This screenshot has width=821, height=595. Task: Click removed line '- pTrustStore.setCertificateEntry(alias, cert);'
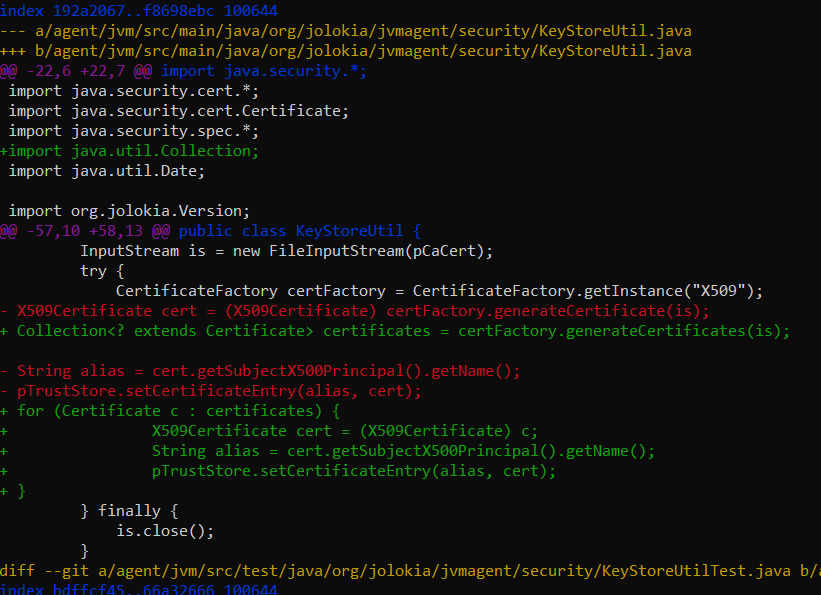click(x=210, y=391)
